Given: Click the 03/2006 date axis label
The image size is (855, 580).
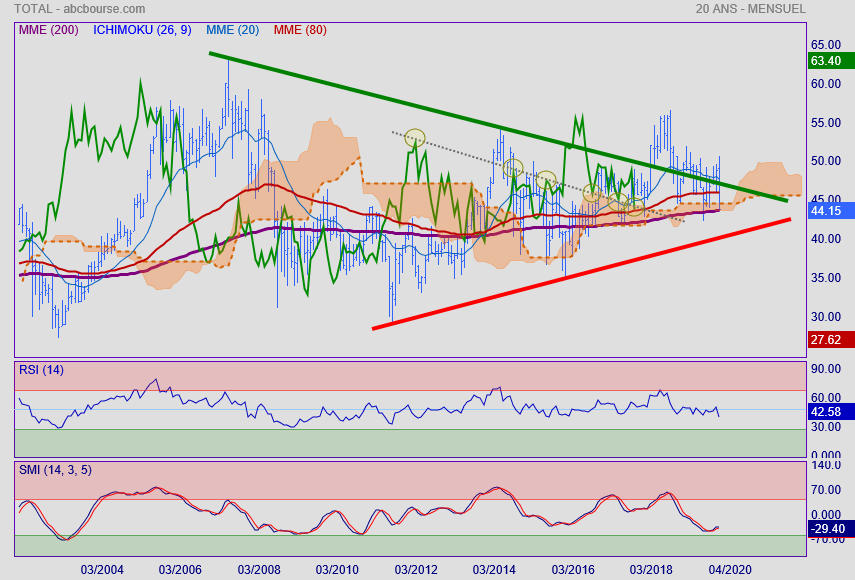Looking at the screenshot, I should 180,570.
